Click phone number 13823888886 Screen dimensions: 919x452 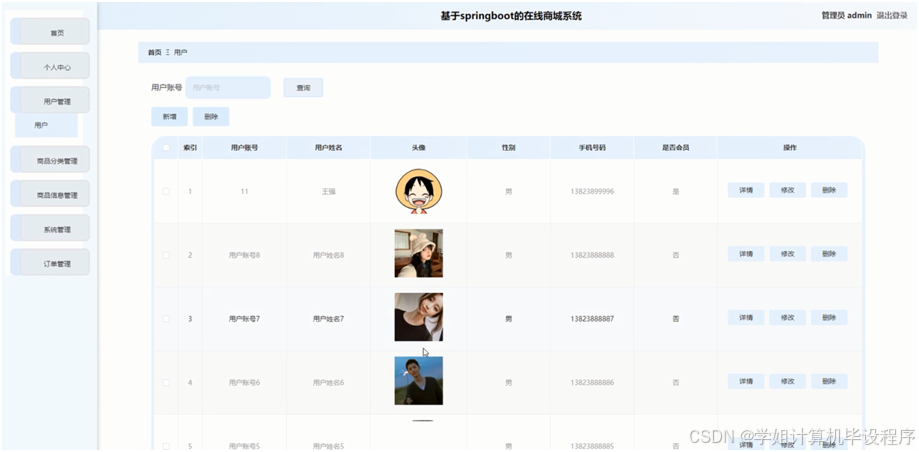[592, 382]
